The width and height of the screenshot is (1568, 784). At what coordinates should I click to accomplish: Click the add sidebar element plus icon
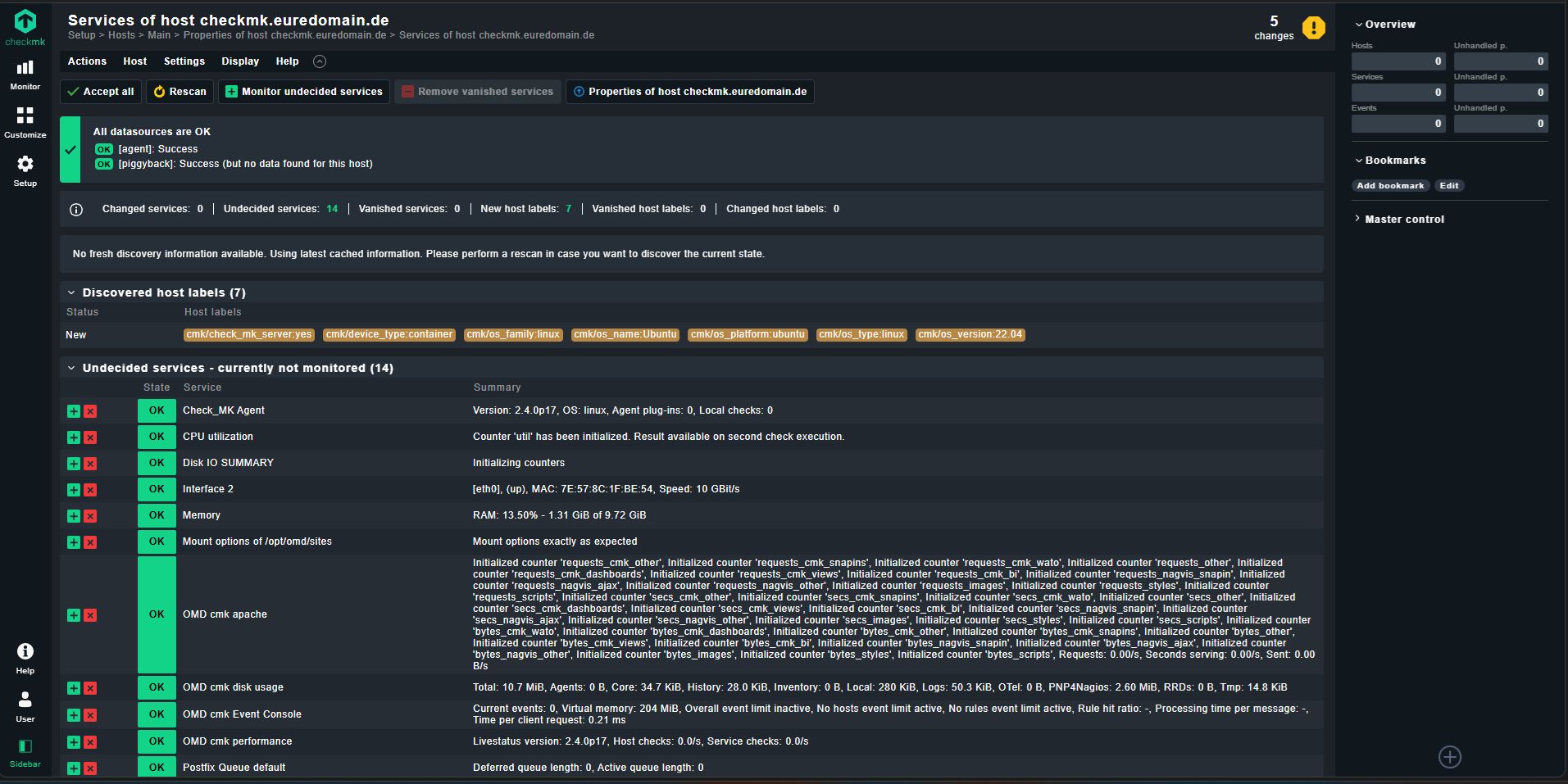1449,757
